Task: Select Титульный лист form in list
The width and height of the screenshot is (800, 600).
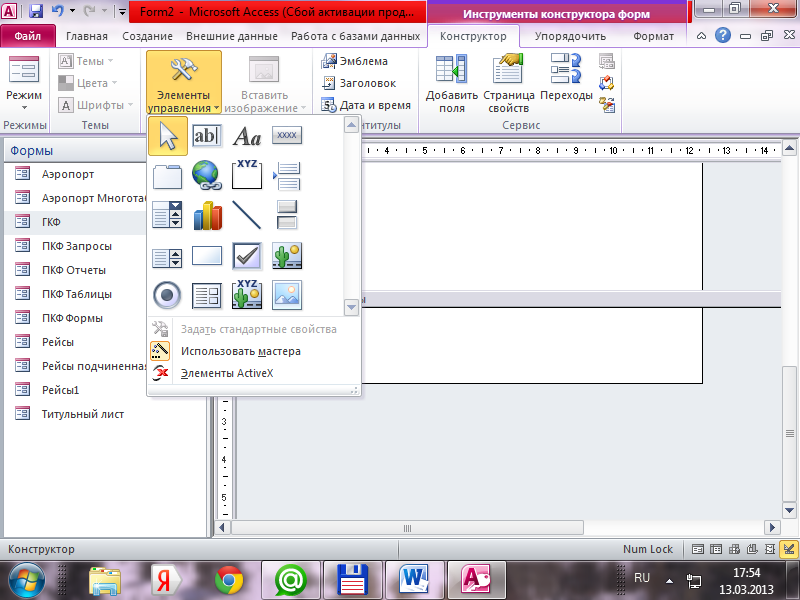Action: tap(83, 414)
